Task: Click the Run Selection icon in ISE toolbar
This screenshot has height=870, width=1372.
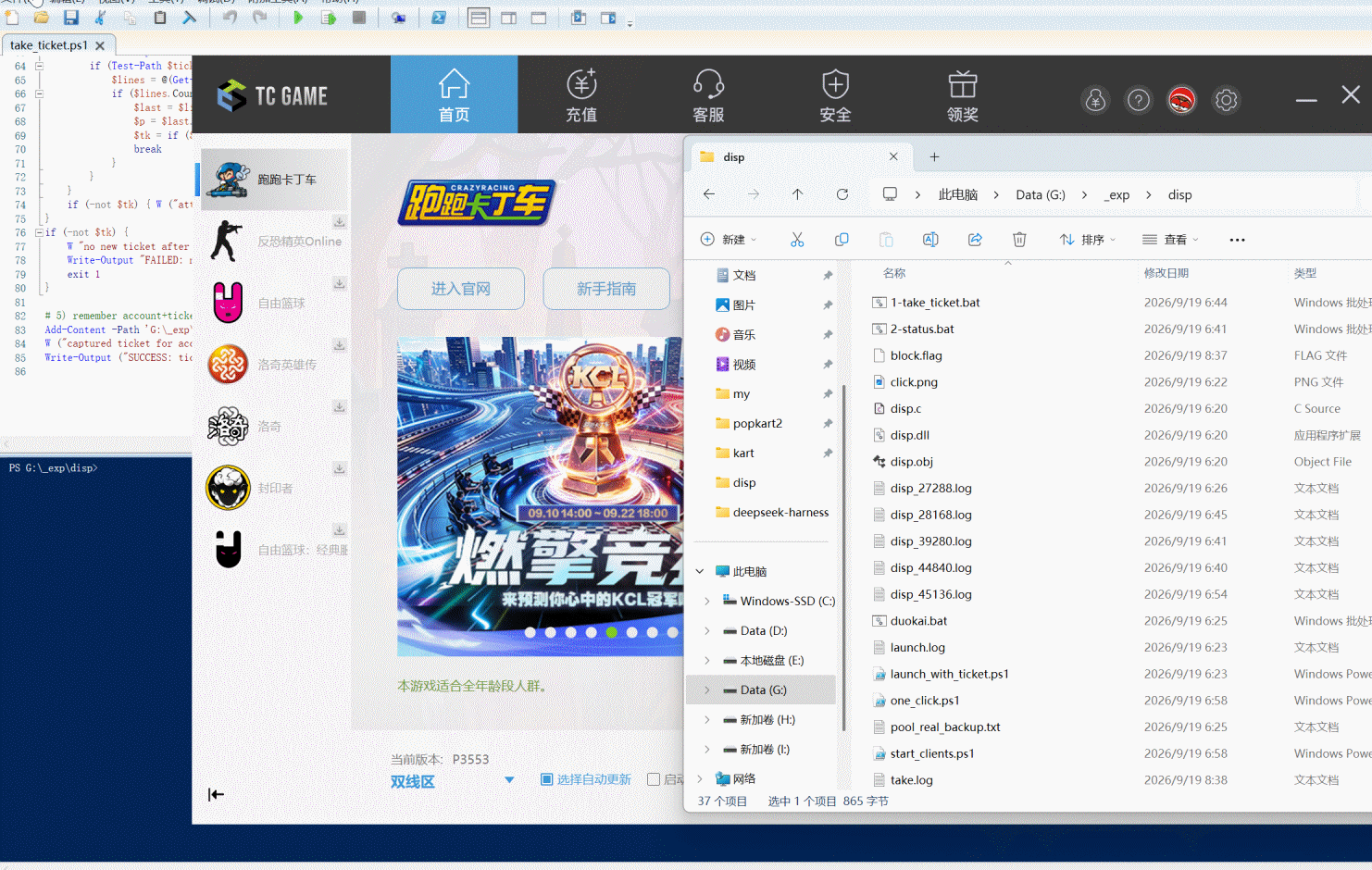Action: point(329,18)
